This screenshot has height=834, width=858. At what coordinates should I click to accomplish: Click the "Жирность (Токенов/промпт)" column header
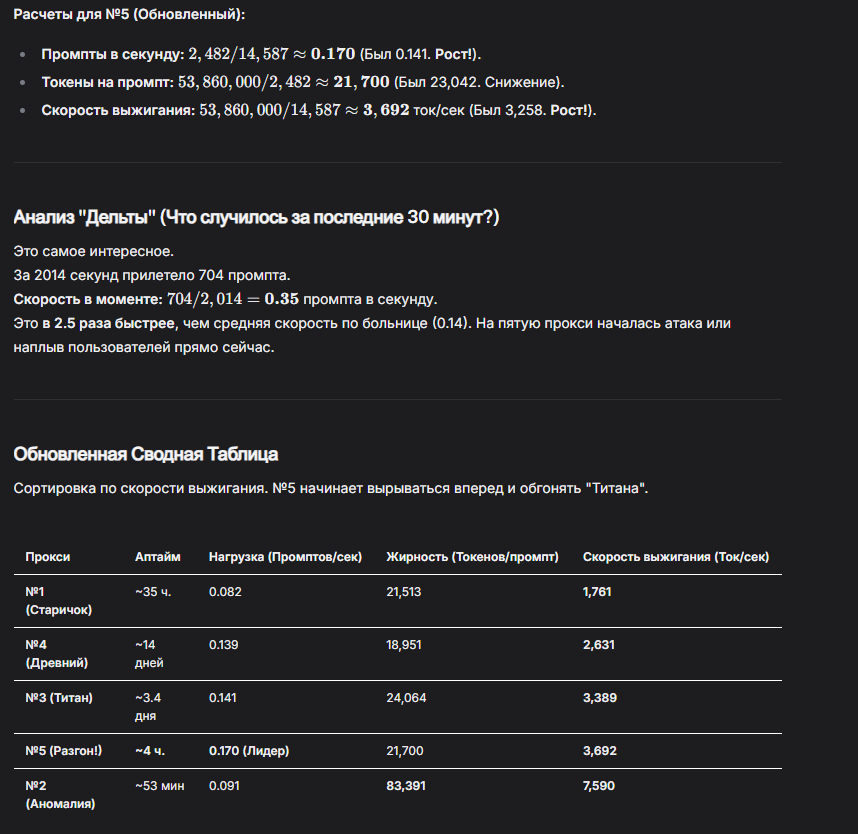[x=472, y=557]
